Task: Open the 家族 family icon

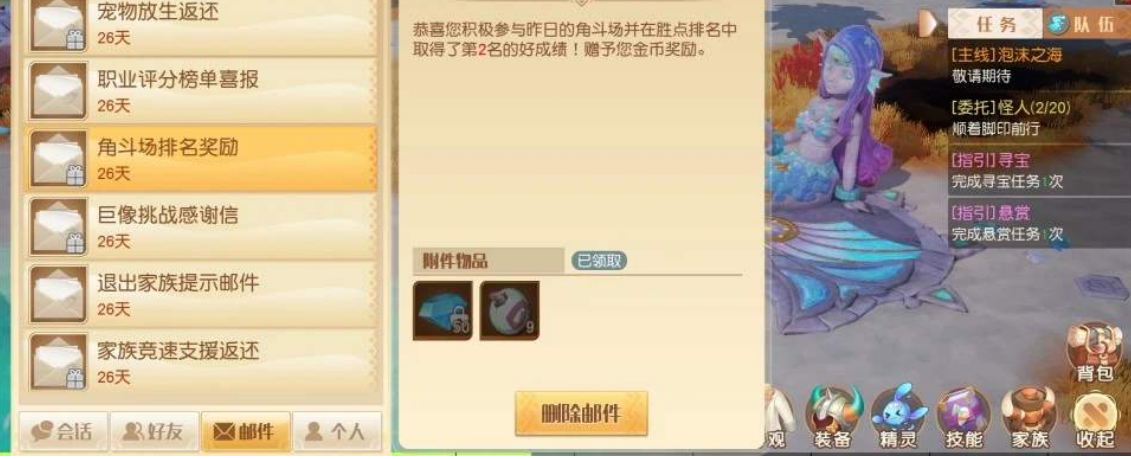Action: 1029,419
